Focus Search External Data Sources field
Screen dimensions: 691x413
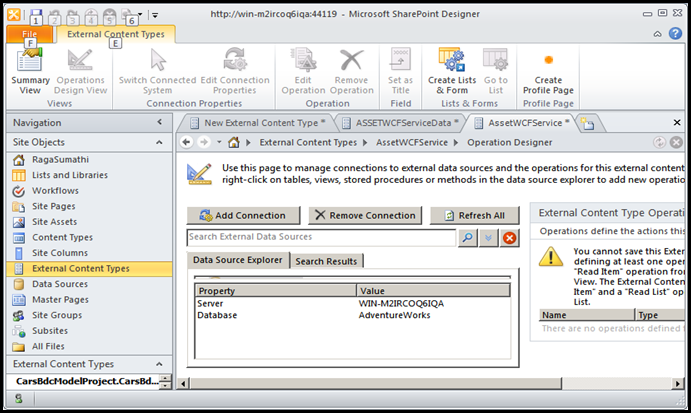click(321, 237)
